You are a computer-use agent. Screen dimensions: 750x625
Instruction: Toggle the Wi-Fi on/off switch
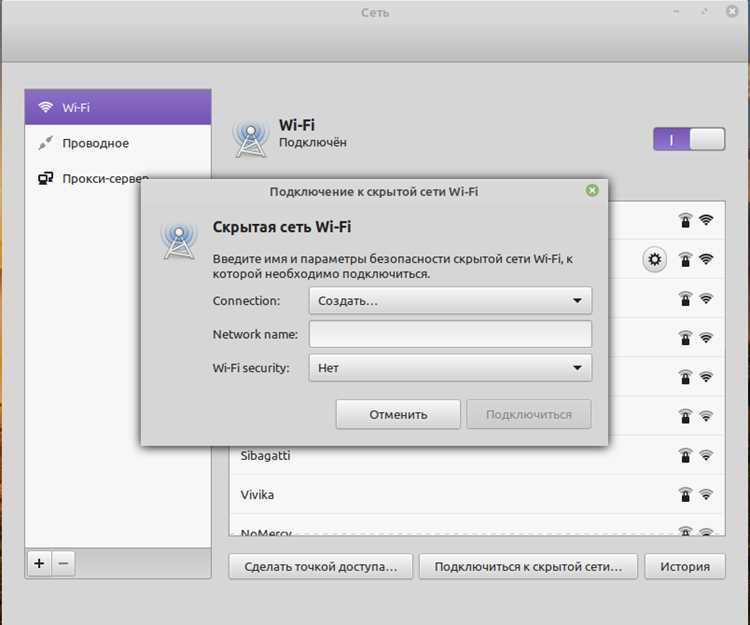click(689, 140)
